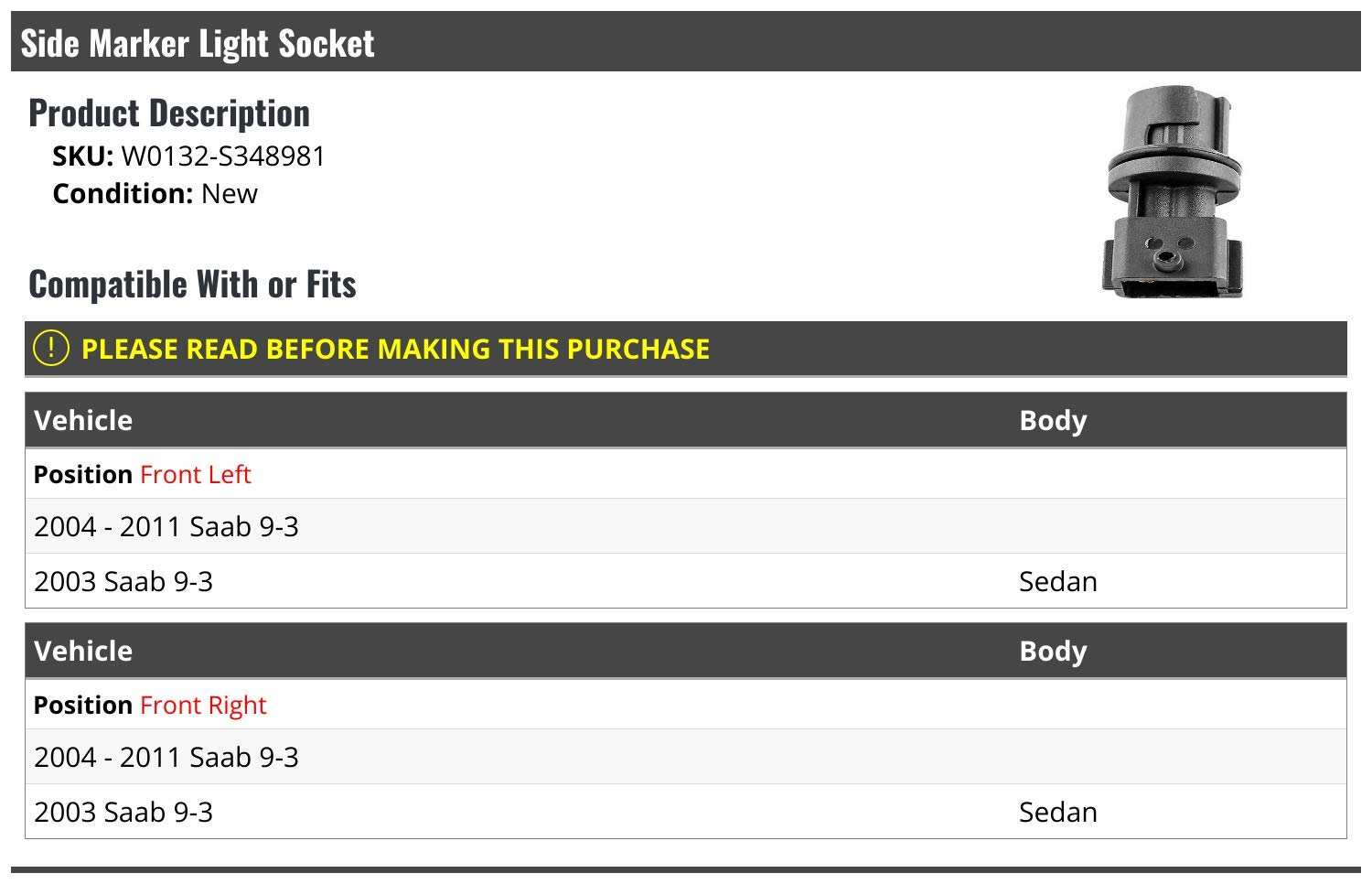Click Body column header in Front Right table

tap(1053, 652)
